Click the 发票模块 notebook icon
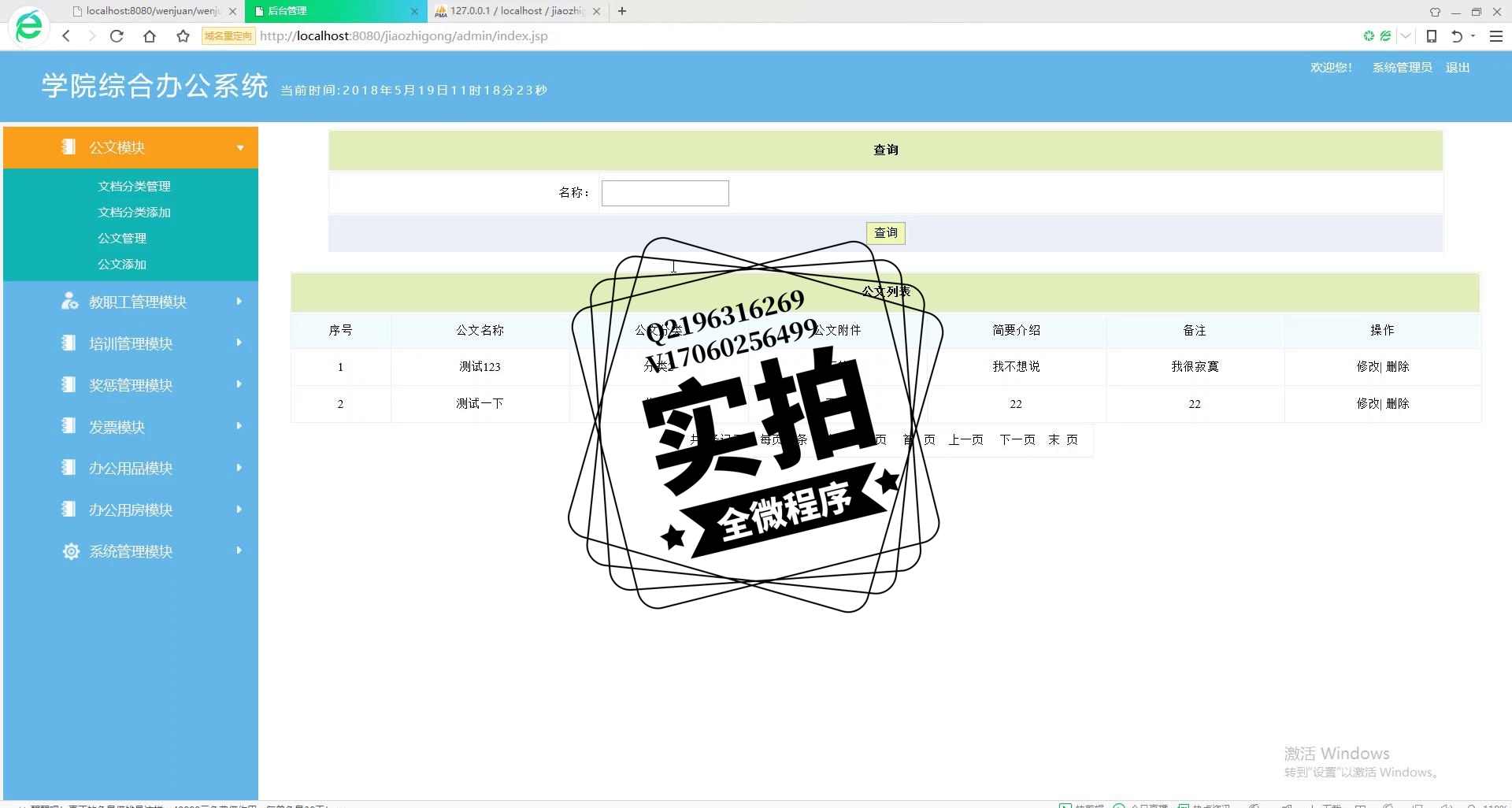The image size is (1512, 808). pos(69,426)
